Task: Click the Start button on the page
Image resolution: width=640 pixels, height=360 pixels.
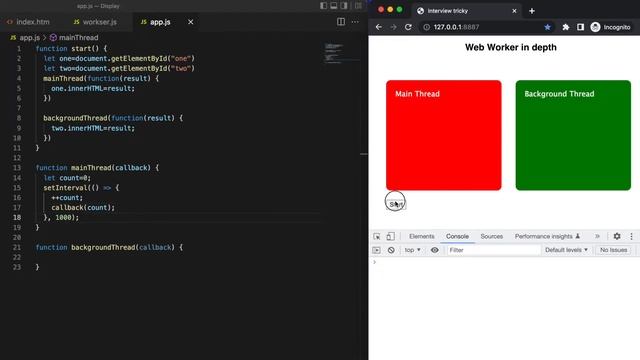Action: click(x=396, y=204)
